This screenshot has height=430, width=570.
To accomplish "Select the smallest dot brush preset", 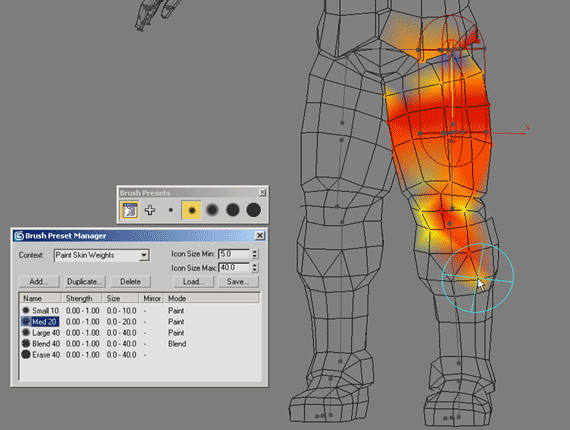I will pyautogui.click(x=170, y=210).
